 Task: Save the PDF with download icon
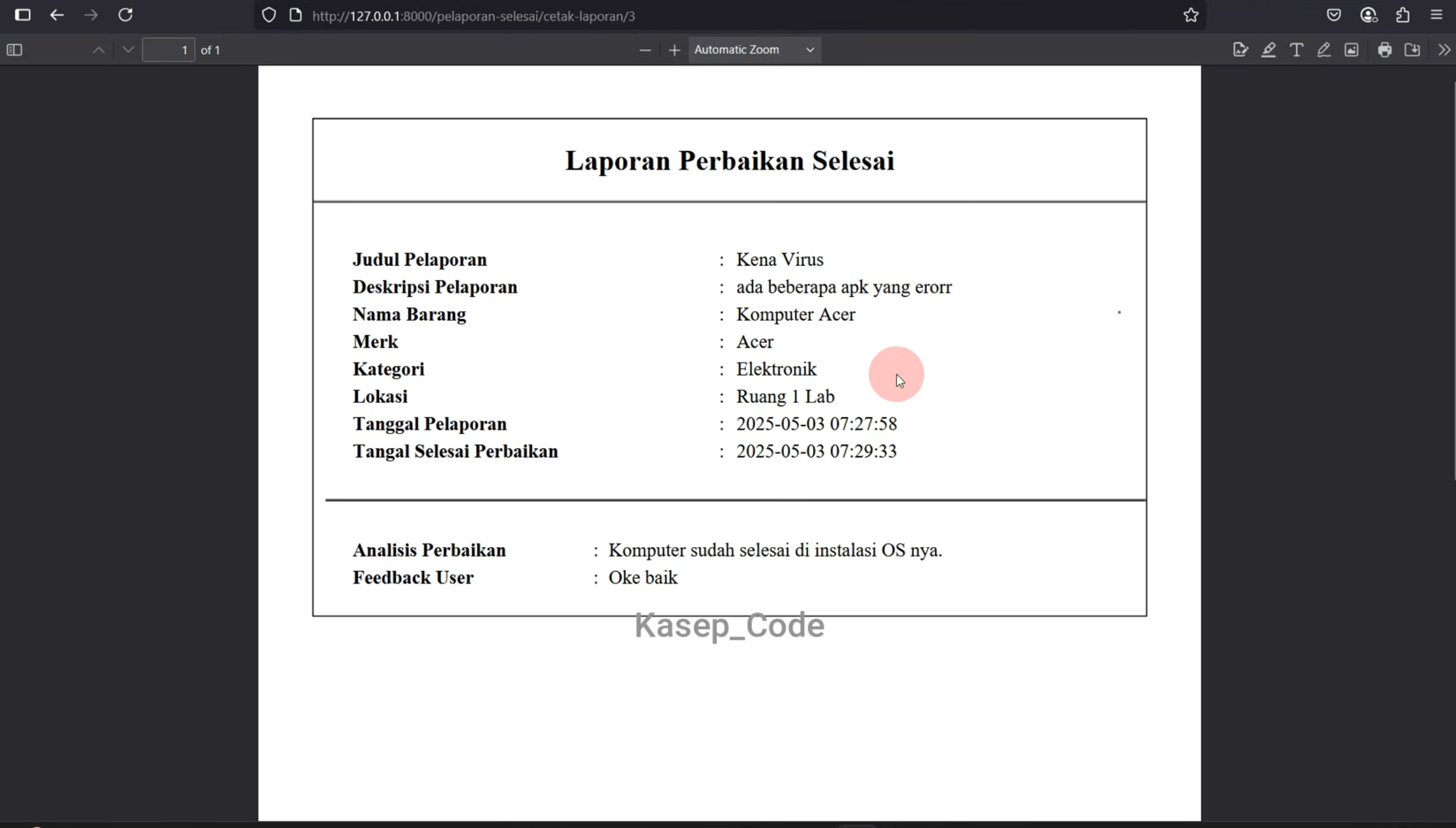(1412, 50)
